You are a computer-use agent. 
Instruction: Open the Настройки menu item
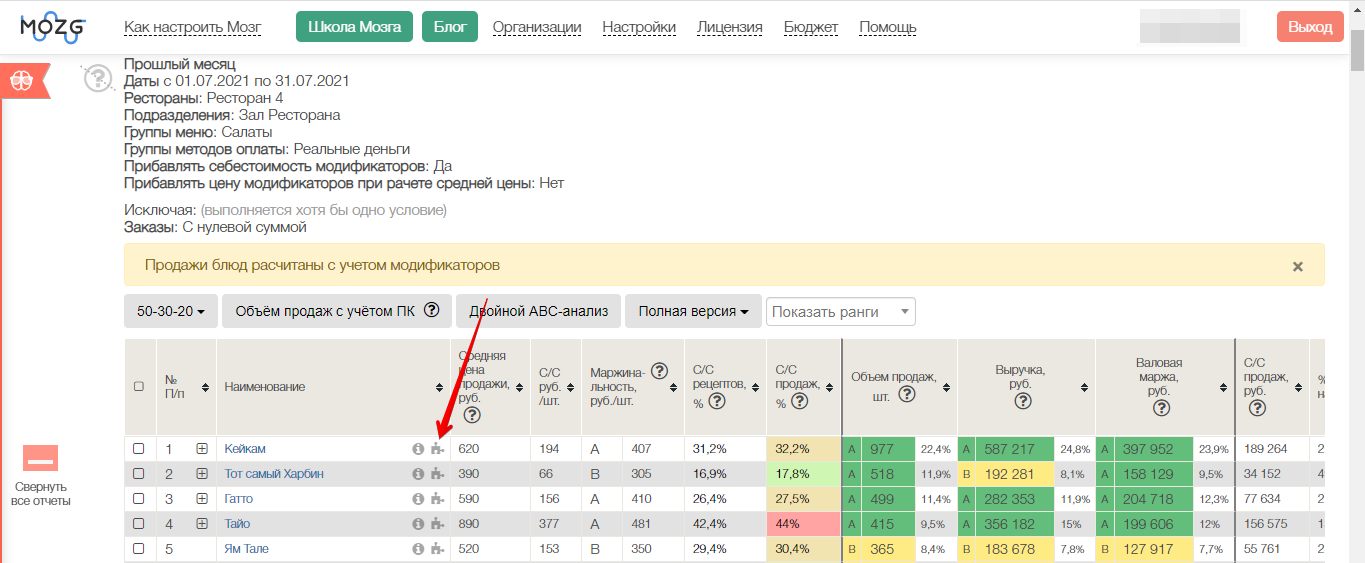click(639, 27)
